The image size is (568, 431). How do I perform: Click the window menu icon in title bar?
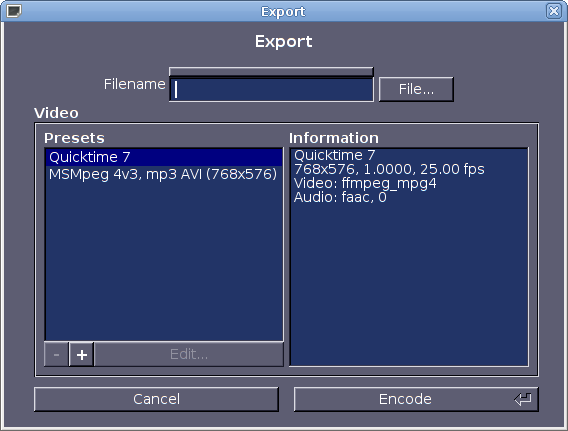click(x=14, y=11)
